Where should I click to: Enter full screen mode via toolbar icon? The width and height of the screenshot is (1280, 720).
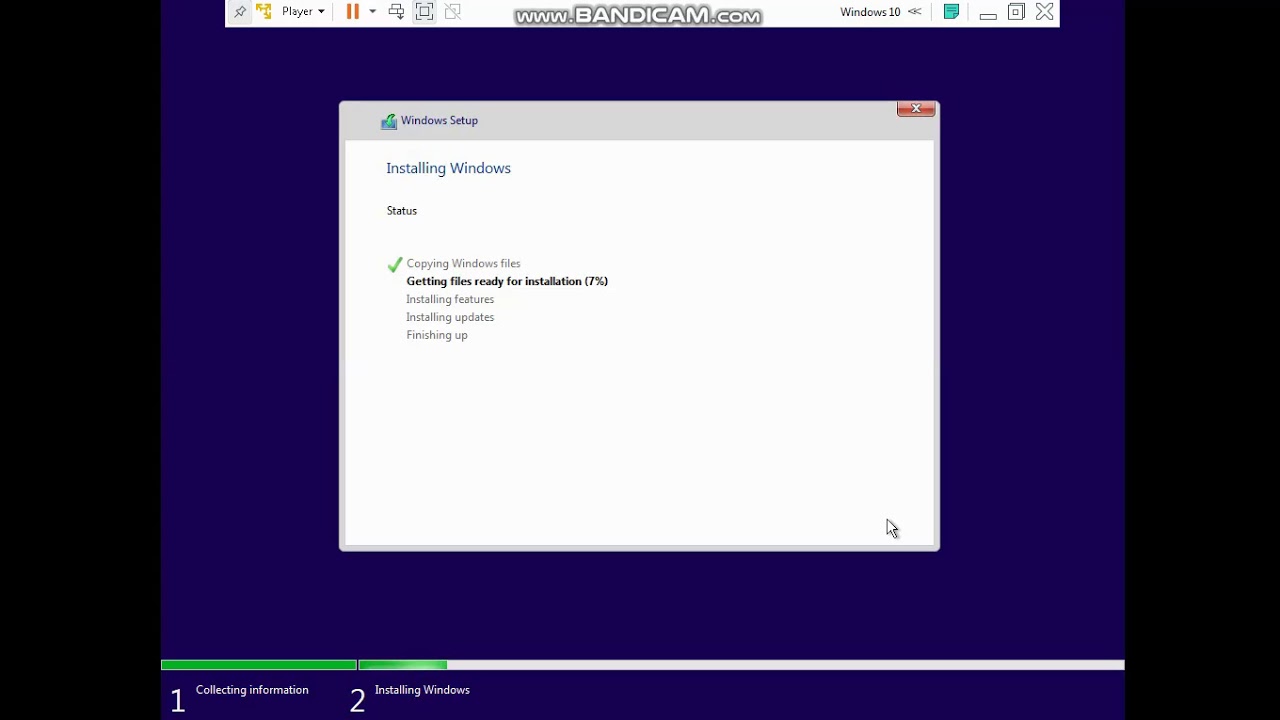point(424,11)
